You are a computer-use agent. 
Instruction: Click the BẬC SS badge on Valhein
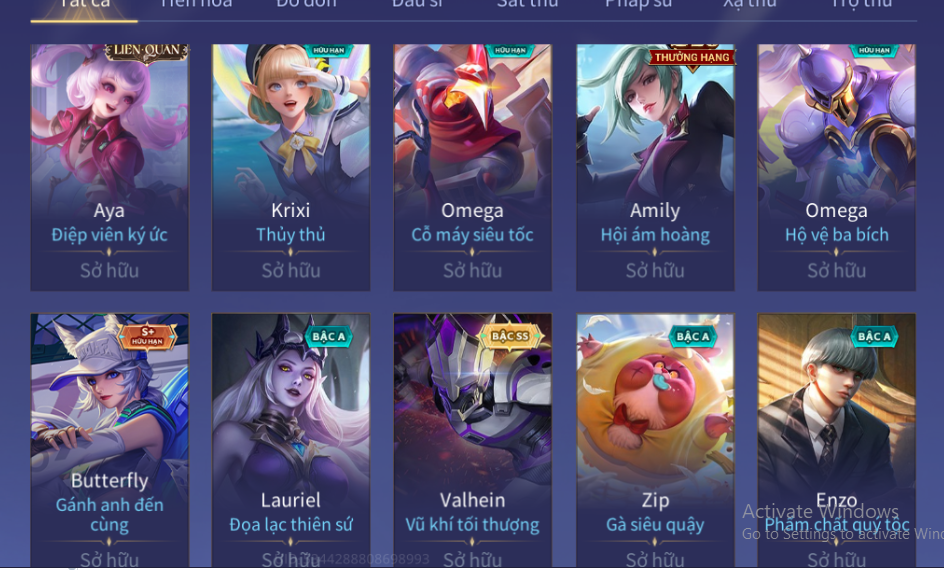(x=510, y=336)
